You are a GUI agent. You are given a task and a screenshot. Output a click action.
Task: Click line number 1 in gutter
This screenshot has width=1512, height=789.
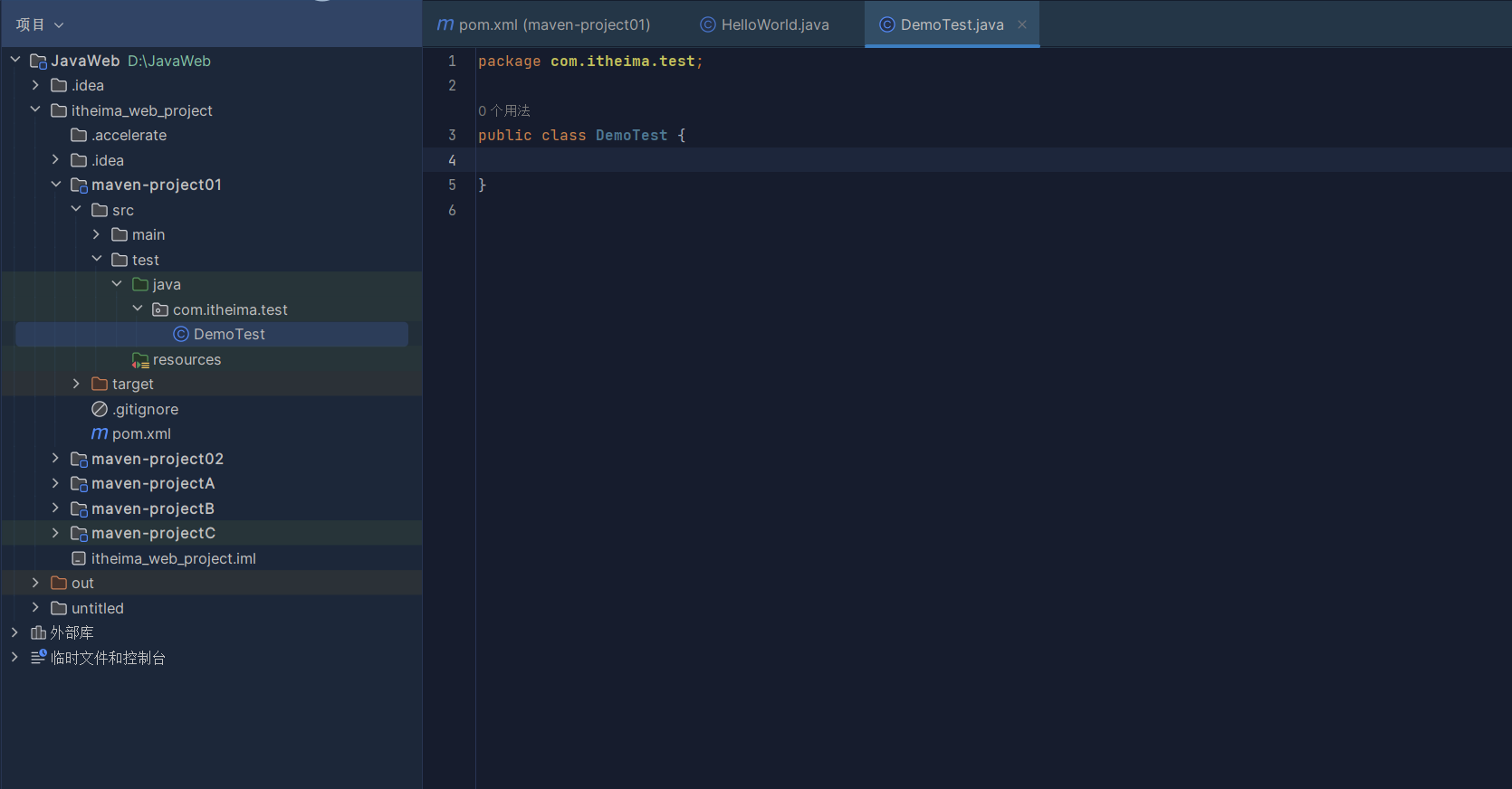coord(452,61)
